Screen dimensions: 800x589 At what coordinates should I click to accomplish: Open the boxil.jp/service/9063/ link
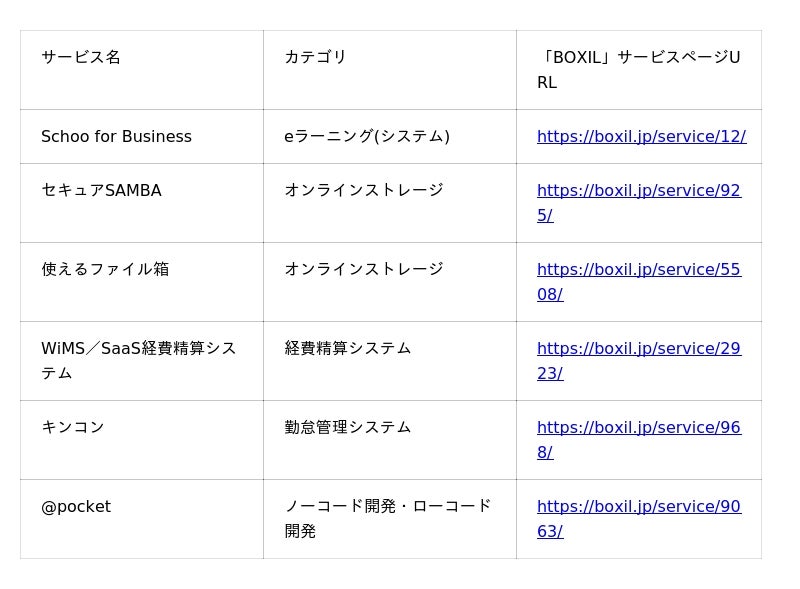[638, 507]
